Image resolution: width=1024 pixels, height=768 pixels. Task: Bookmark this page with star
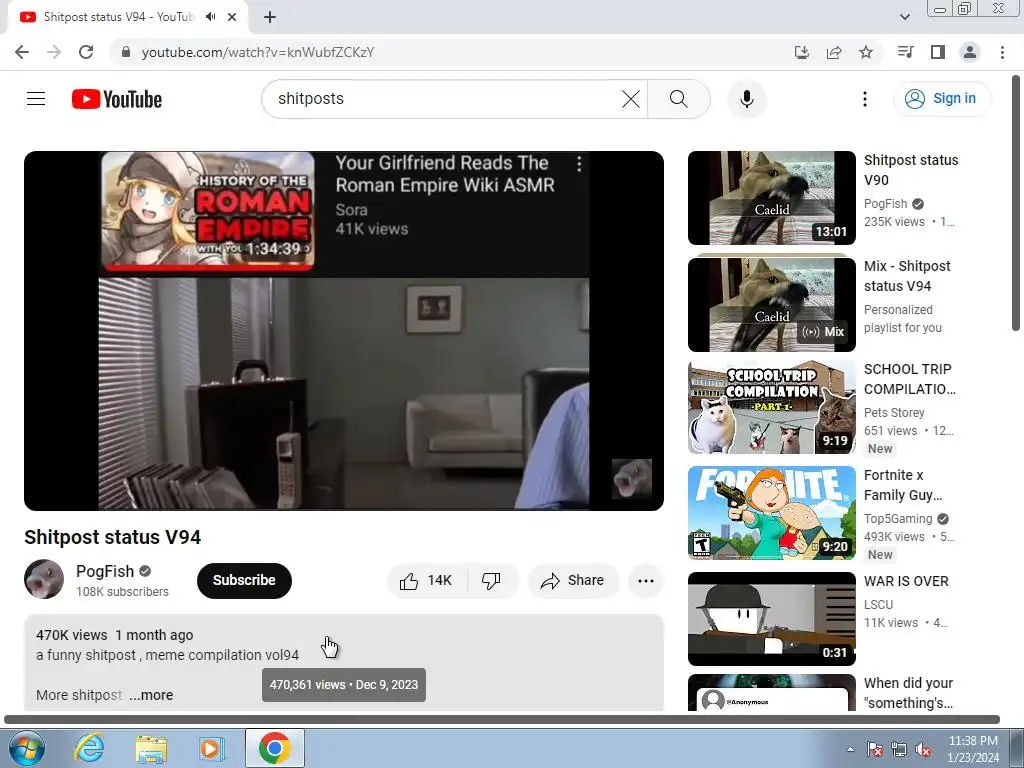point(866,52)
